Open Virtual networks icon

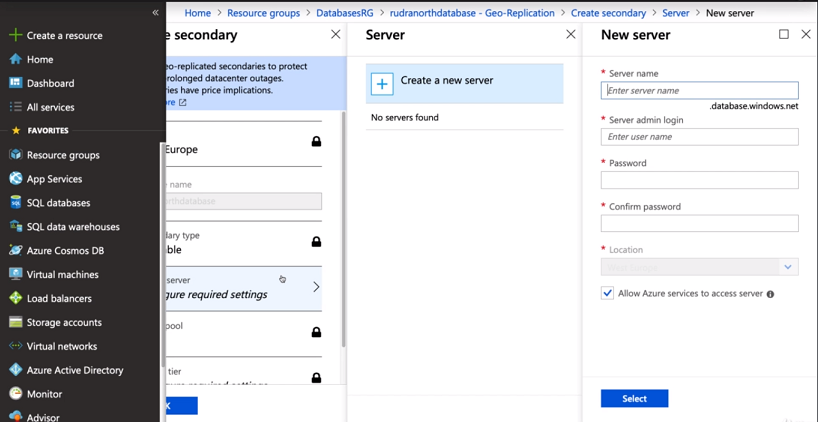click(16, 346)
